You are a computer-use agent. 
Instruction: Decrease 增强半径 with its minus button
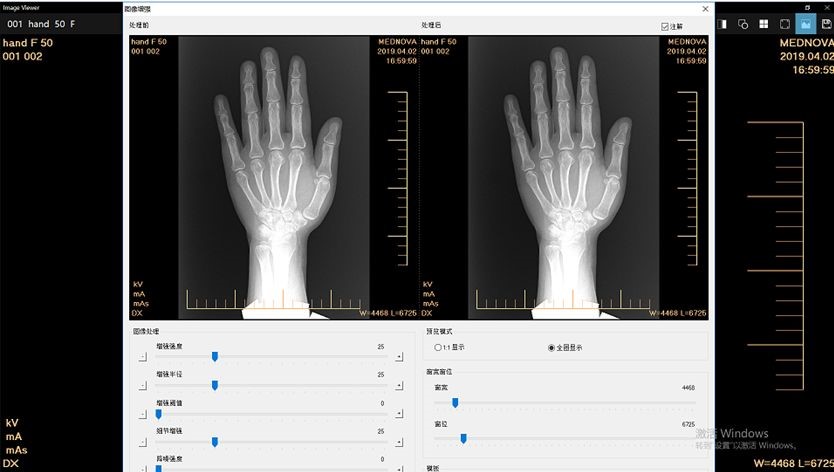(142, 385)
